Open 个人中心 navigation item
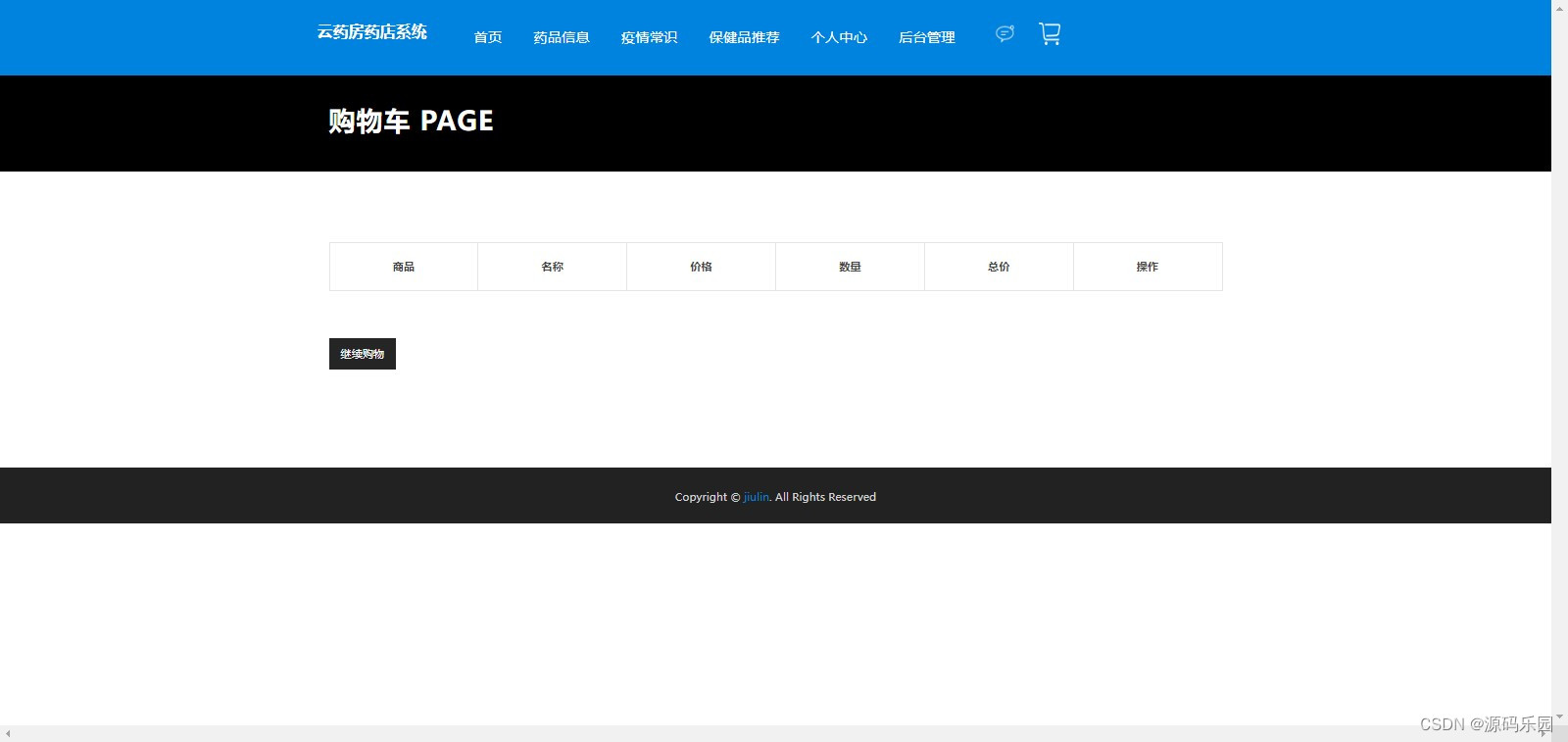 (x=839, y=37)
